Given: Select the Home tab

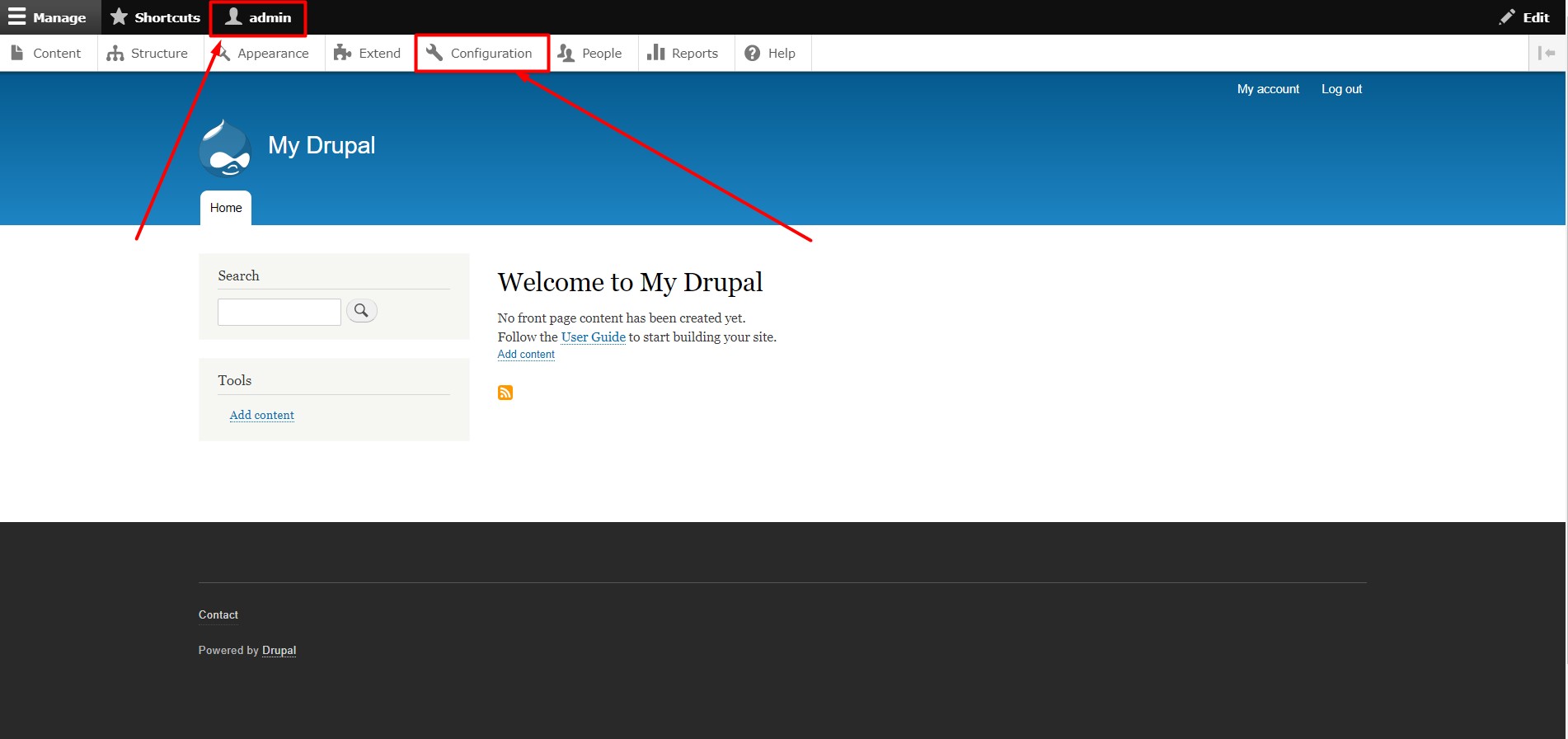Looking at the screenshot, I should pyautogui.click(x=226, y=208).
